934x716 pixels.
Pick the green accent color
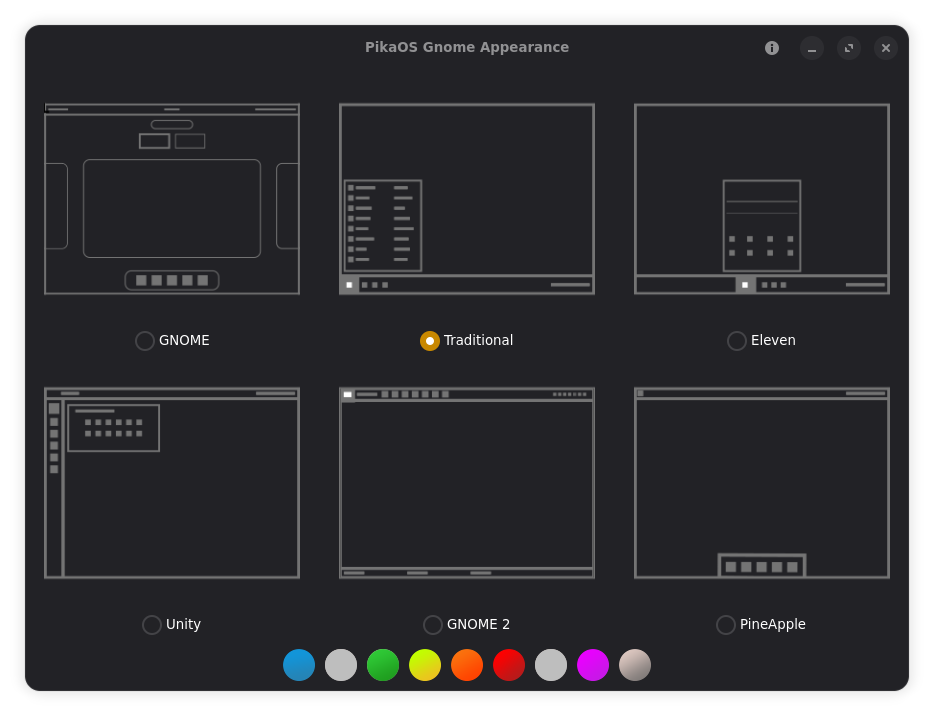click(383, 664)
